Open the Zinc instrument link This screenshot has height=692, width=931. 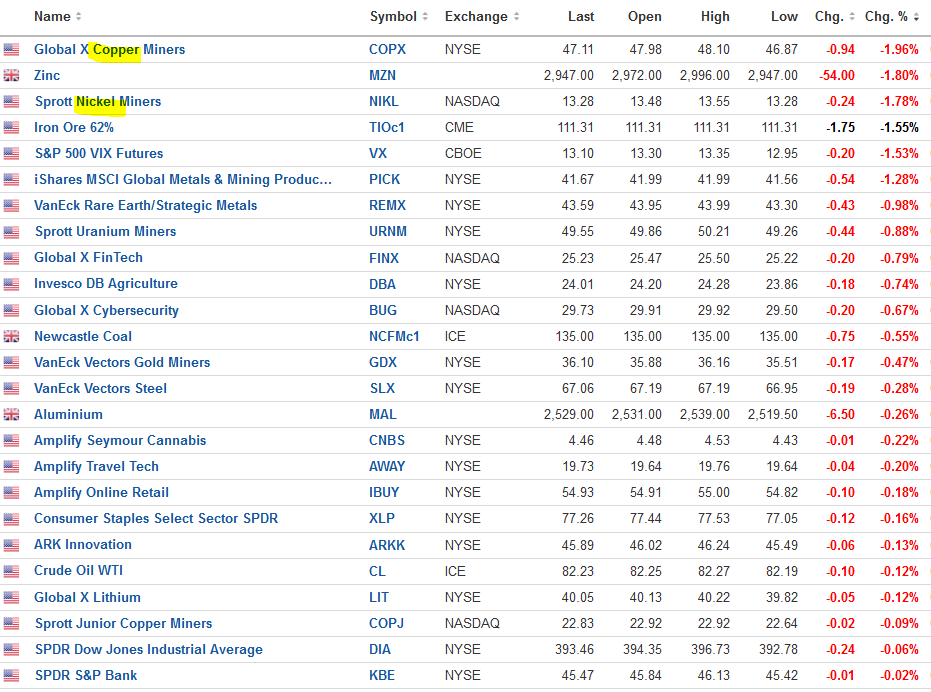click(x=47, y=75)
